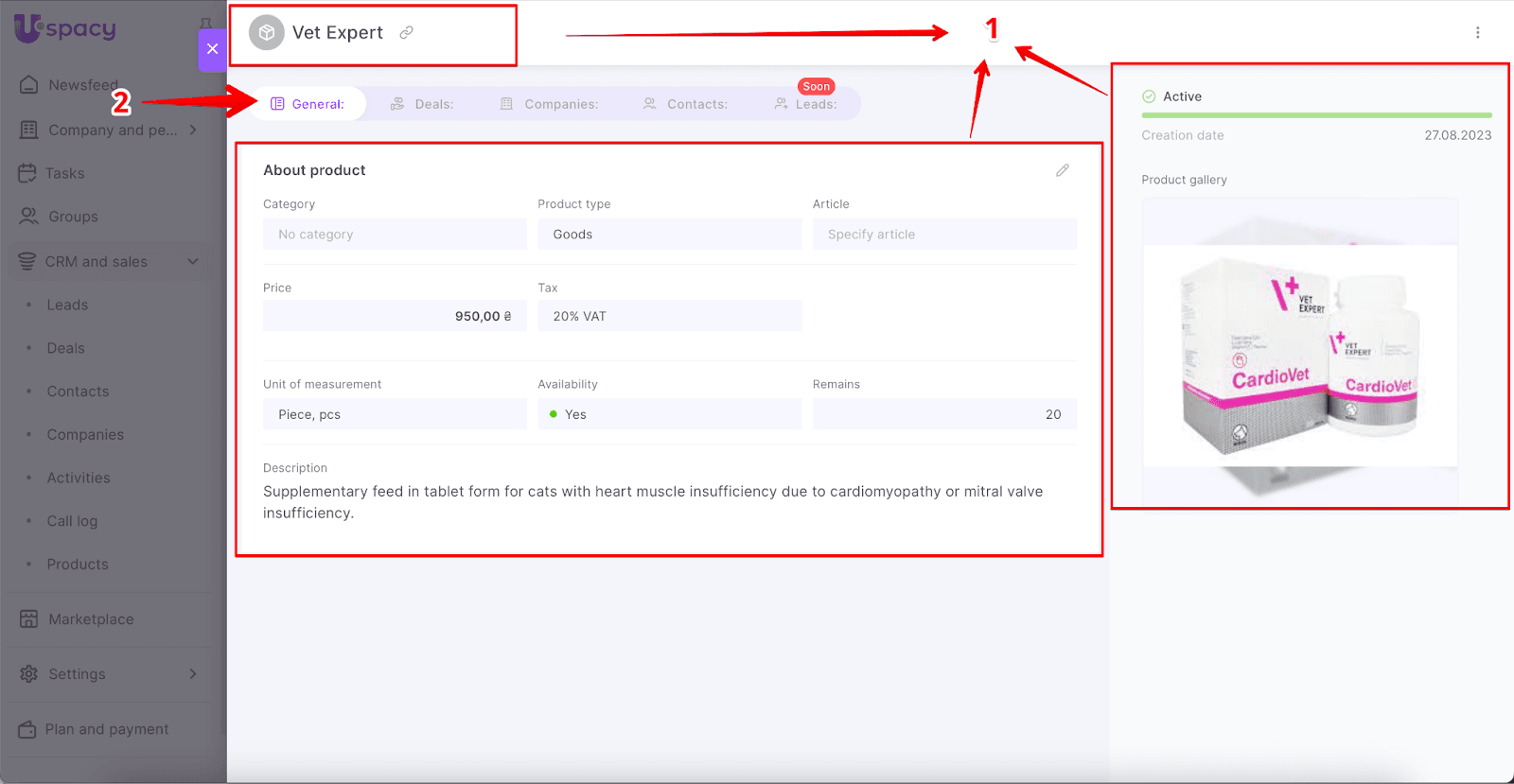
Task: Open Products in the CRM sidebar
Action: pyautogui.click(x=78, y=565)
